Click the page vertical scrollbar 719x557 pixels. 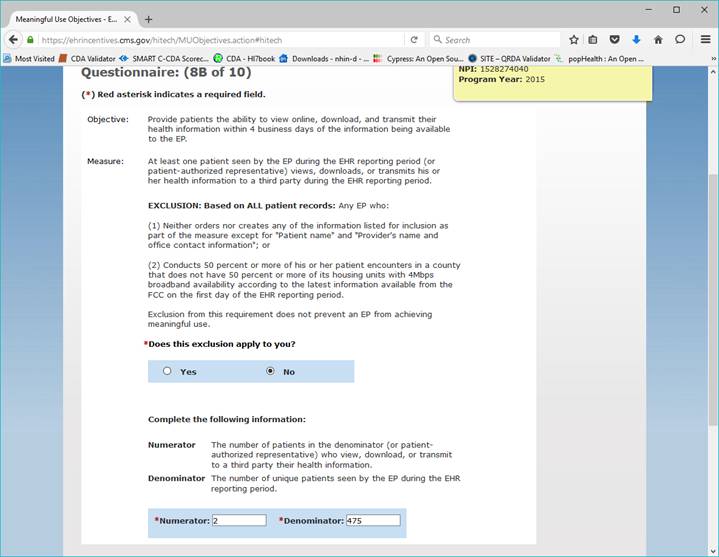point(711,300)
